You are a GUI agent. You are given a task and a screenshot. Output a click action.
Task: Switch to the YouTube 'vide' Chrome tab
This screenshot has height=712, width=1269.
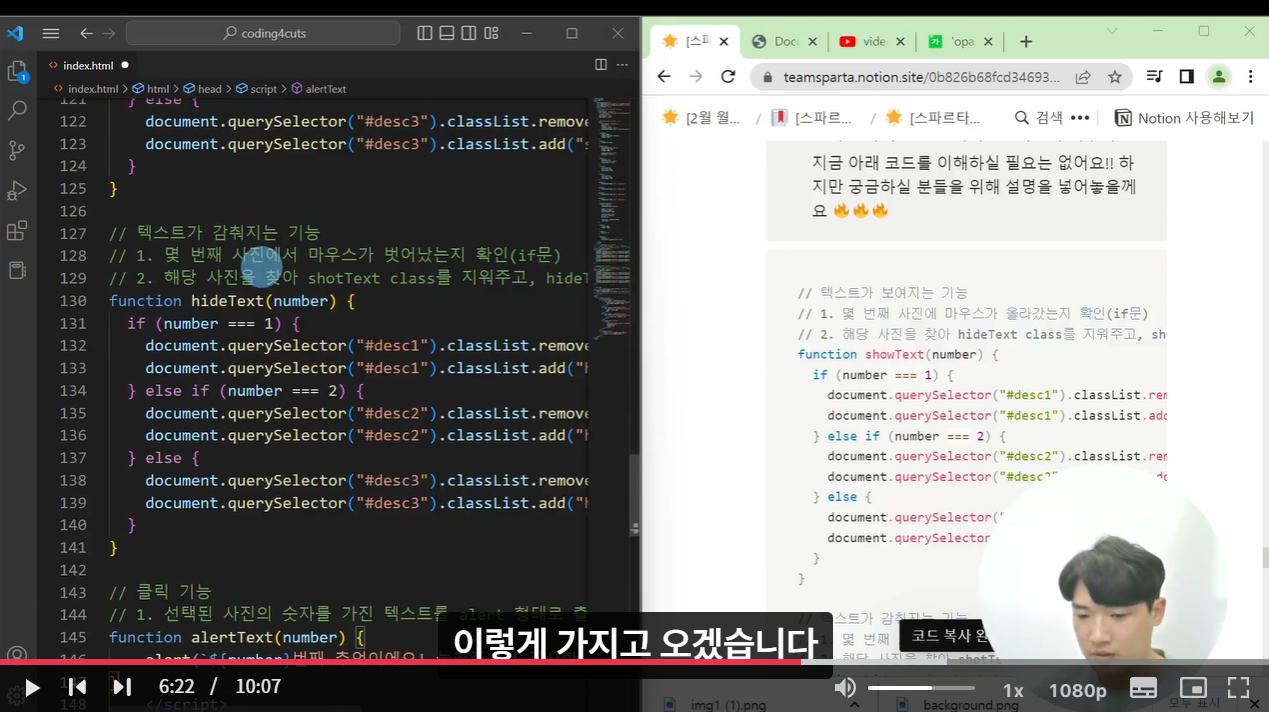(x=874, y=41)
